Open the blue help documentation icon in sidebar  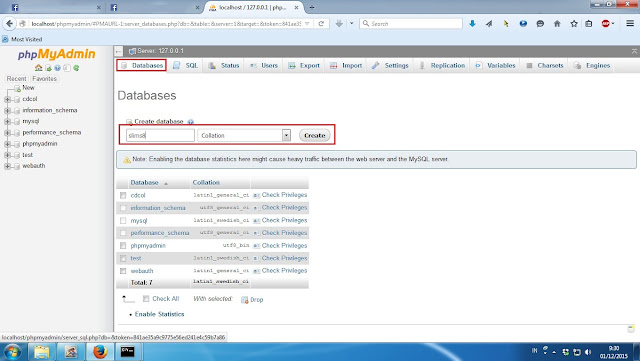(58, 68)
